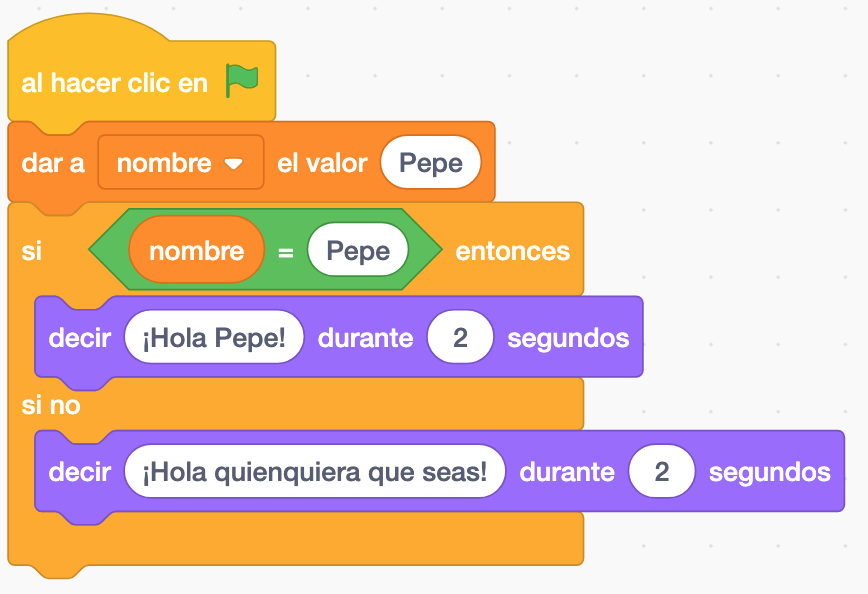Viewport: 868px width, 594px height.
Task: Edit the ¡Hola Pepe! text field
Action: [x=214, y=338]
